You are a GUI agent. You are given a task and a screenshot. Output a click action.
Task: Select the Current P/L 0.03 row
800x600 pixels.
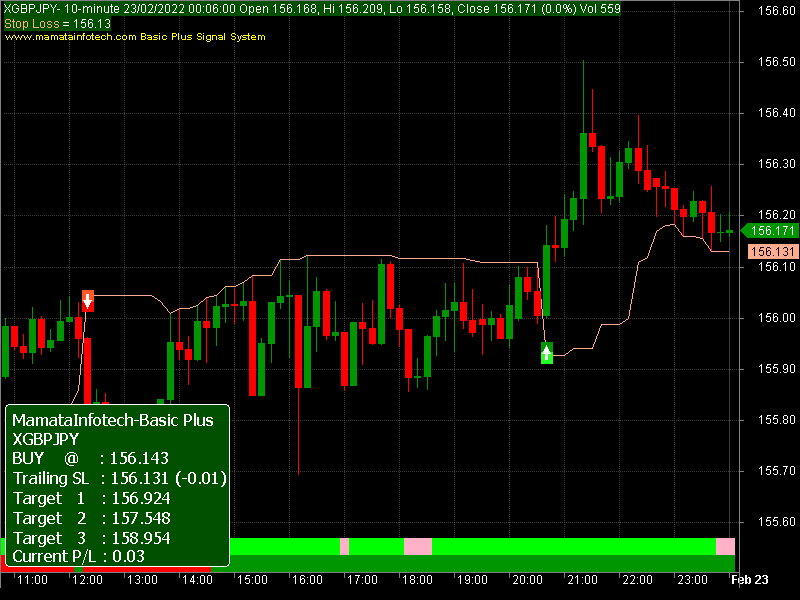pos(79,556)
